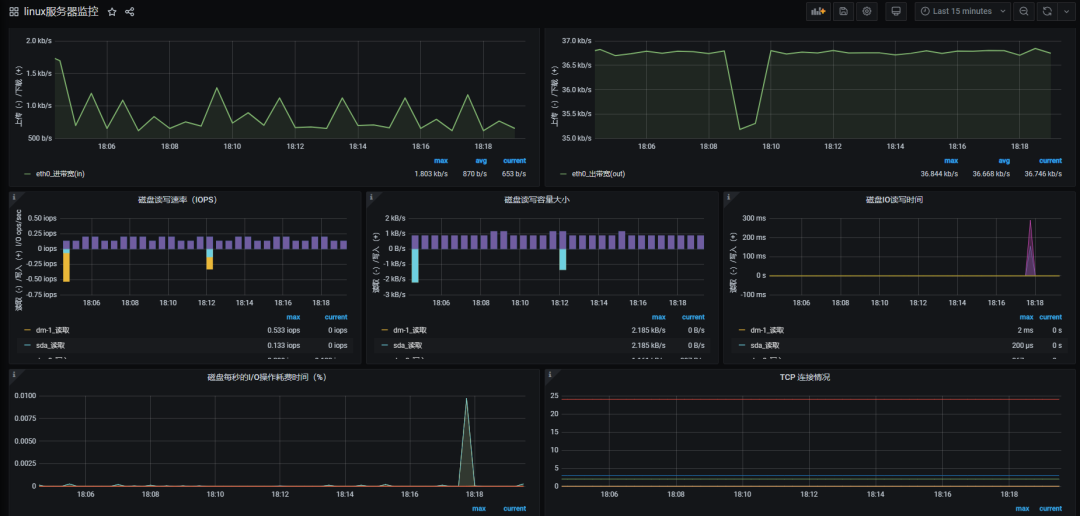
Task: Open dashboard settings gear icon
Action: point(867,11)
